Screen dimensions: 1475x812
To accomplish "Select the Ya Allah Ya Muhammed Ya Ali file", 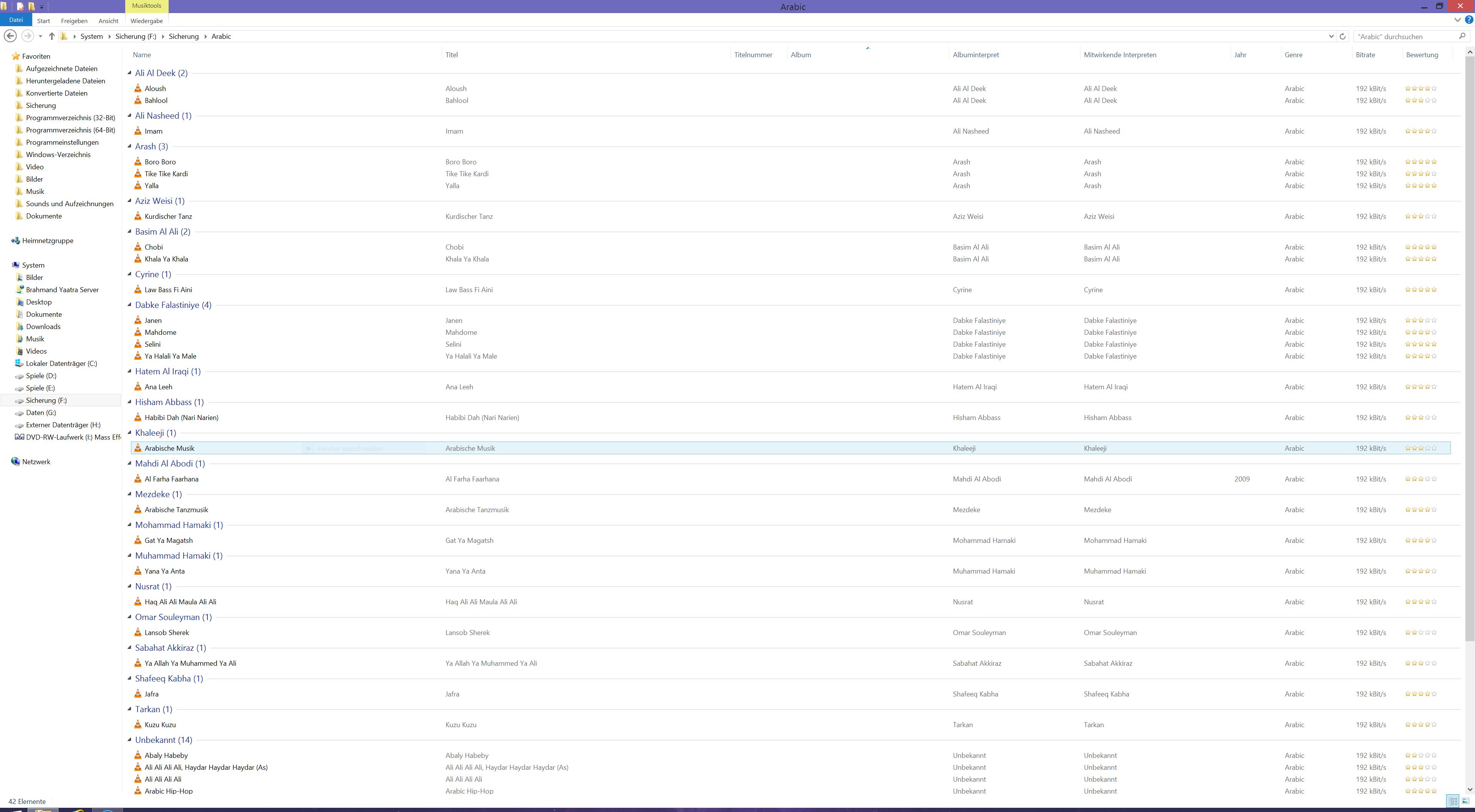I will click(x=190, y=663).
